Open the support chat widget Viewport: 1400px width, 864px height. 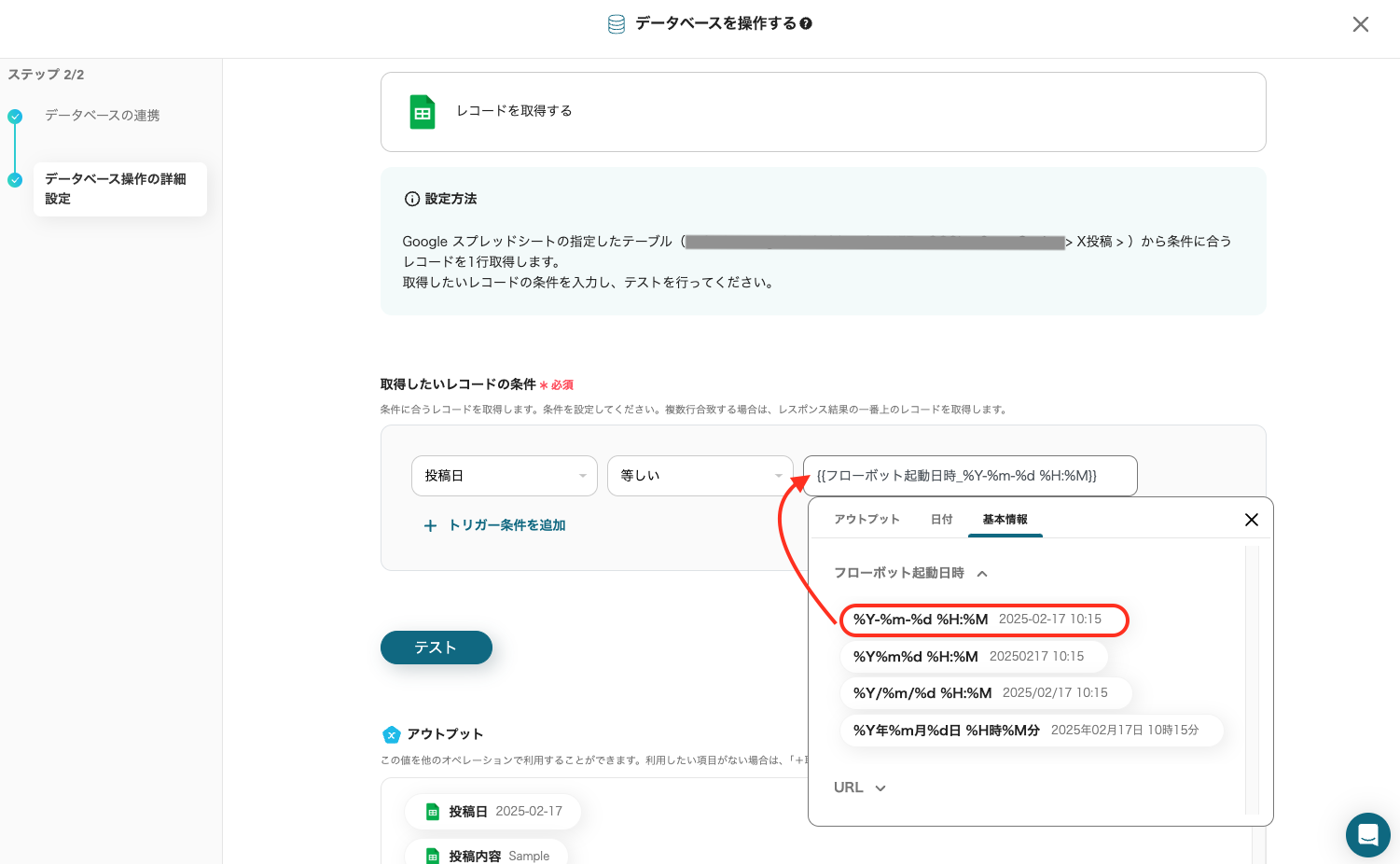tap(1368, 834)
